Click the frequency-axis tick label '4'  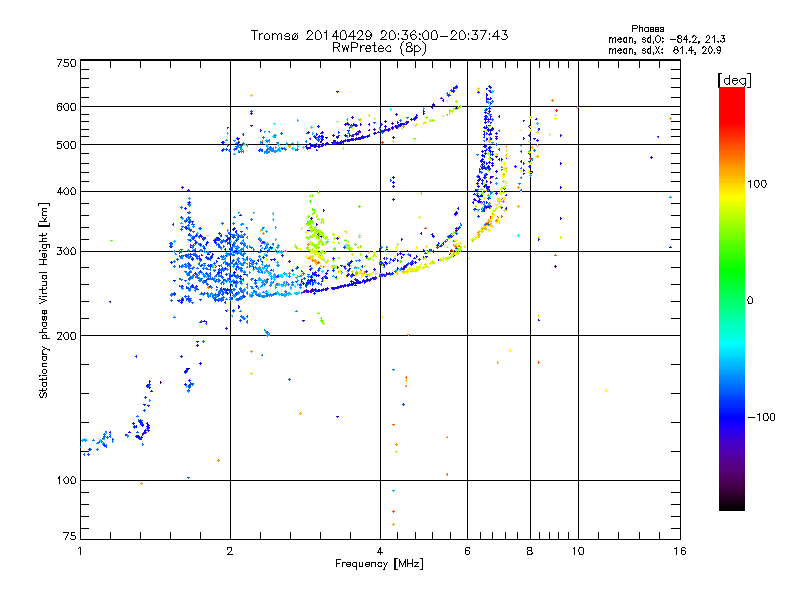(380, 551)
